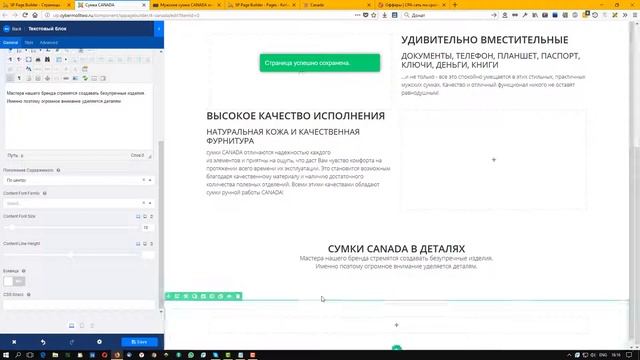The height and width of the screenshot is (360, 640).
Task: Click the print icon in editor toolbar
Action: tap(38, 60)
